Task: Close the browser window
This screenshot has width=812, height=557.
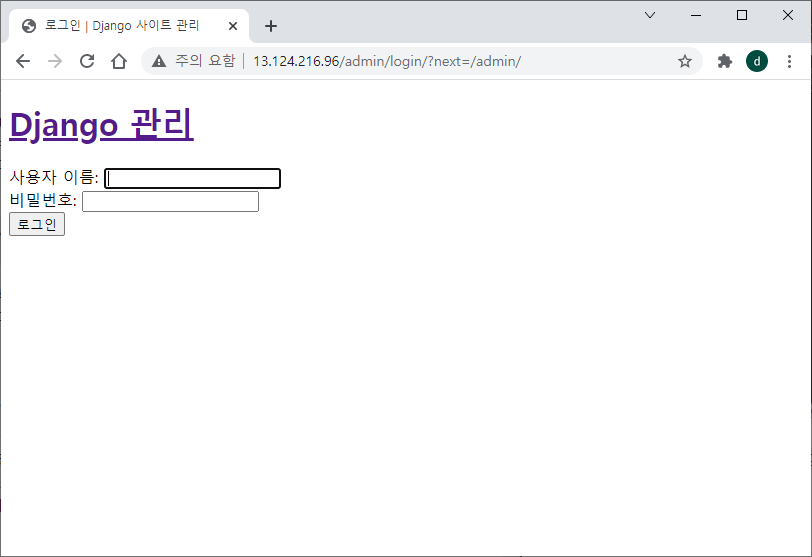Action: click(788, 15)
